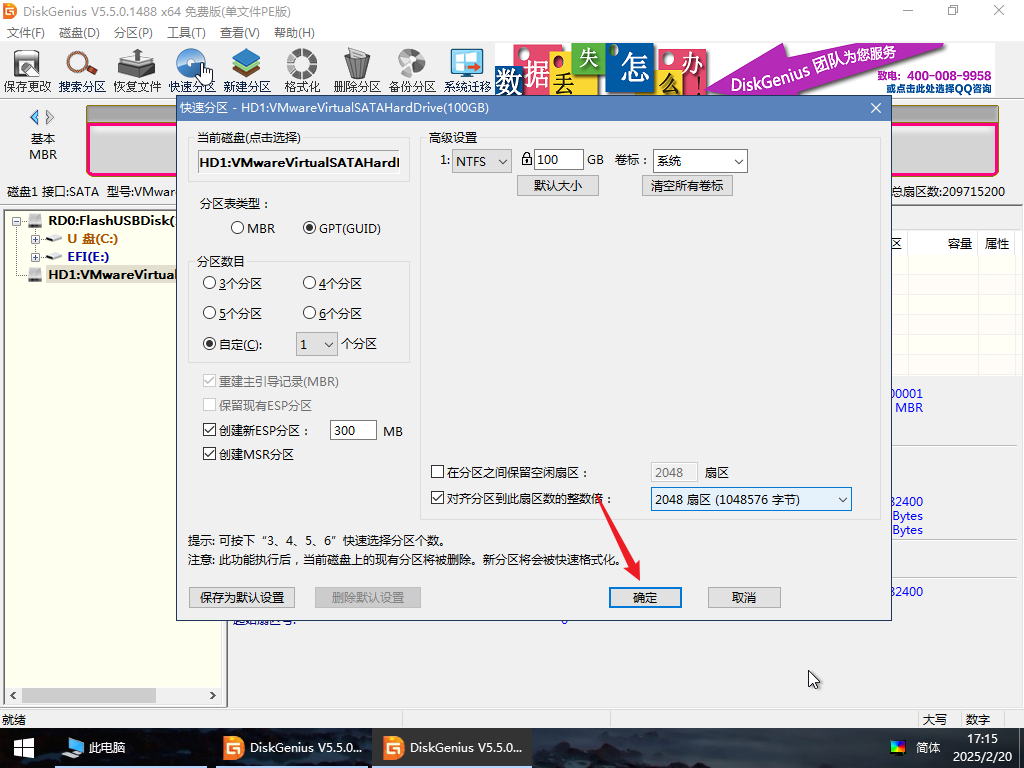This screenshot has height=768, width=1024.
Task: Start the 系统迁移 system migration tool
Action: point(467,71)
